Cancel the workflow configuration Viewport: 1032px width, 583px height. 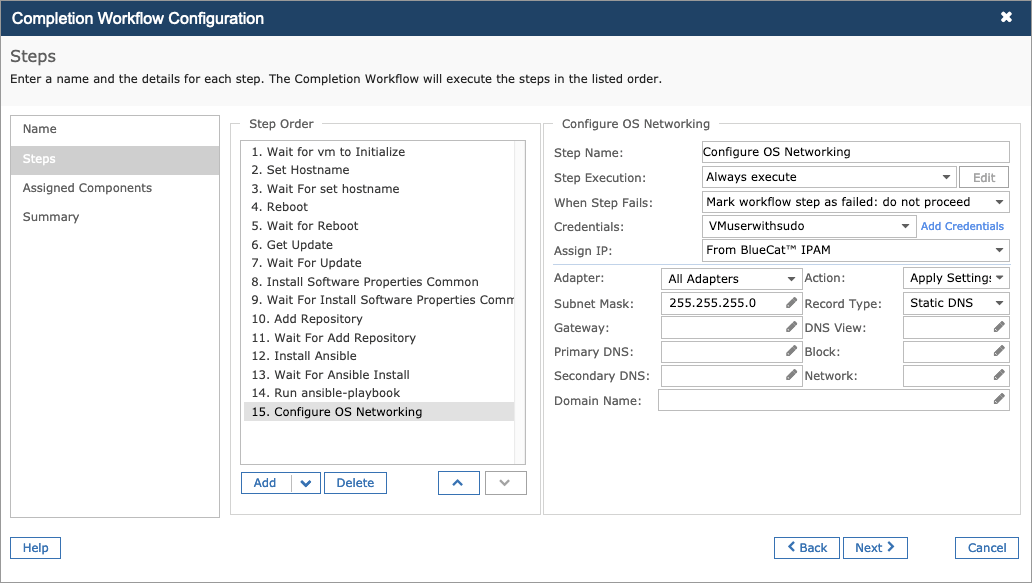tap(987, 548)
